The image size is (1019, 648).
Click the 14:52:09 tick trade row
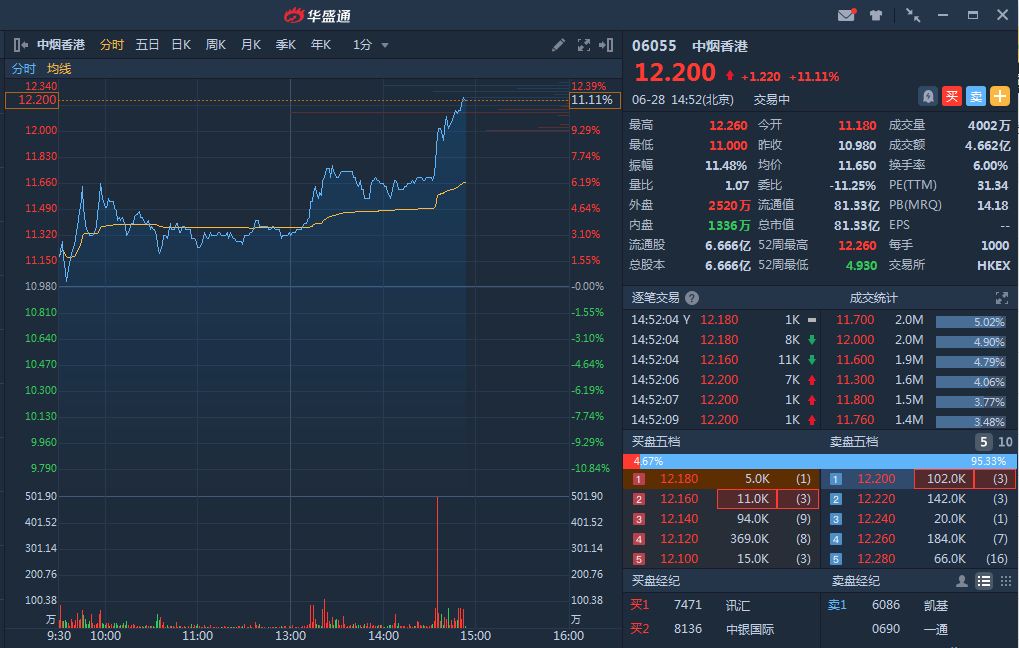pos(723,420)
